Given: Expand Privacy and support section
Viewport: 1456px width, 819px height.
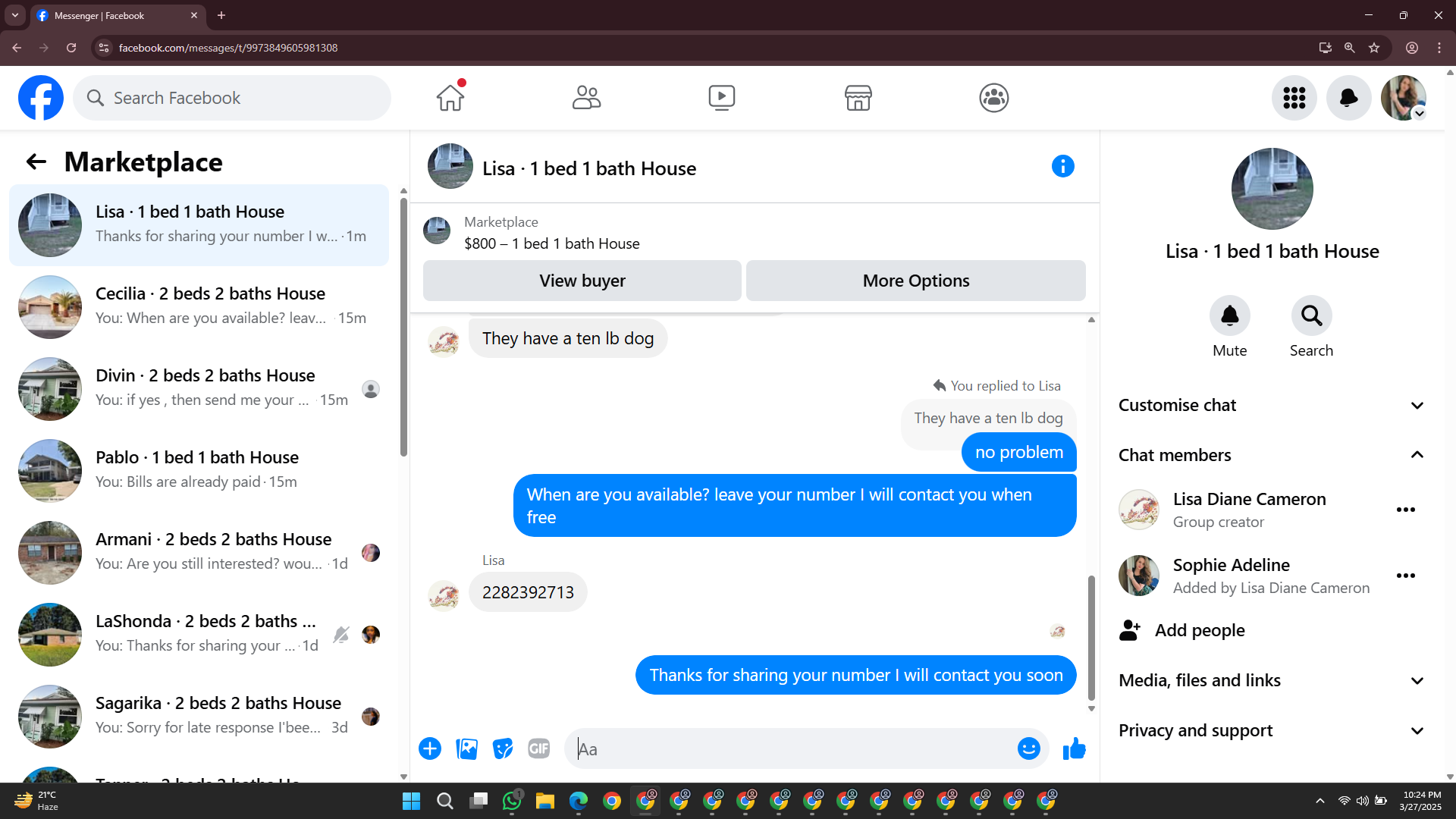Looking at the screenshot, I should tap(1272, 730).
